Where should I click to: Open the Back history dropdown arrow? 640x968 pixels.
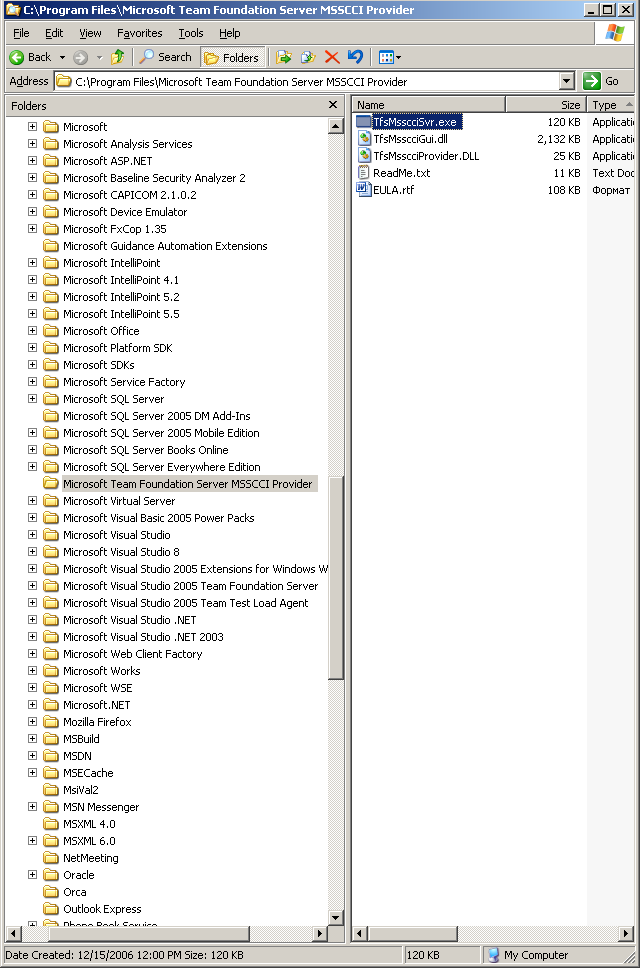[62, 57]
